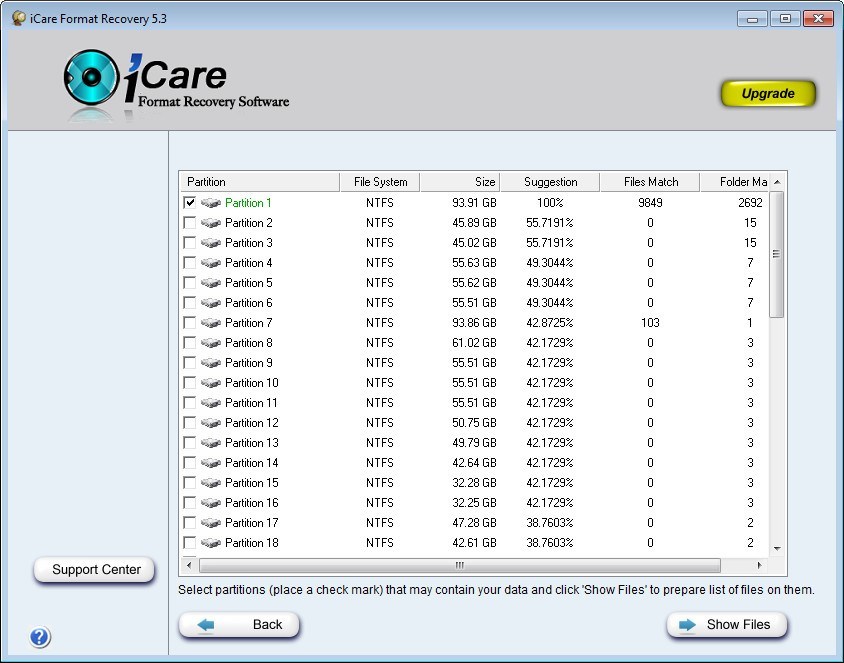844x663 pixels.
Task: Sort by the Size column header
Action: tap(460, 182)
